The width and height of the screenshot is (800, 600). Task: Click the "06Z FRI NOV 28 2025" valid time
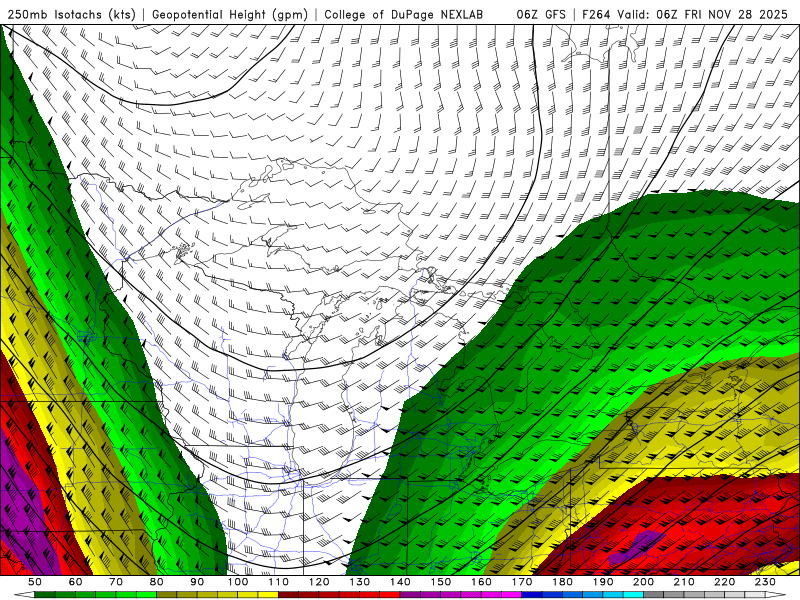click(x=722, y=14)
